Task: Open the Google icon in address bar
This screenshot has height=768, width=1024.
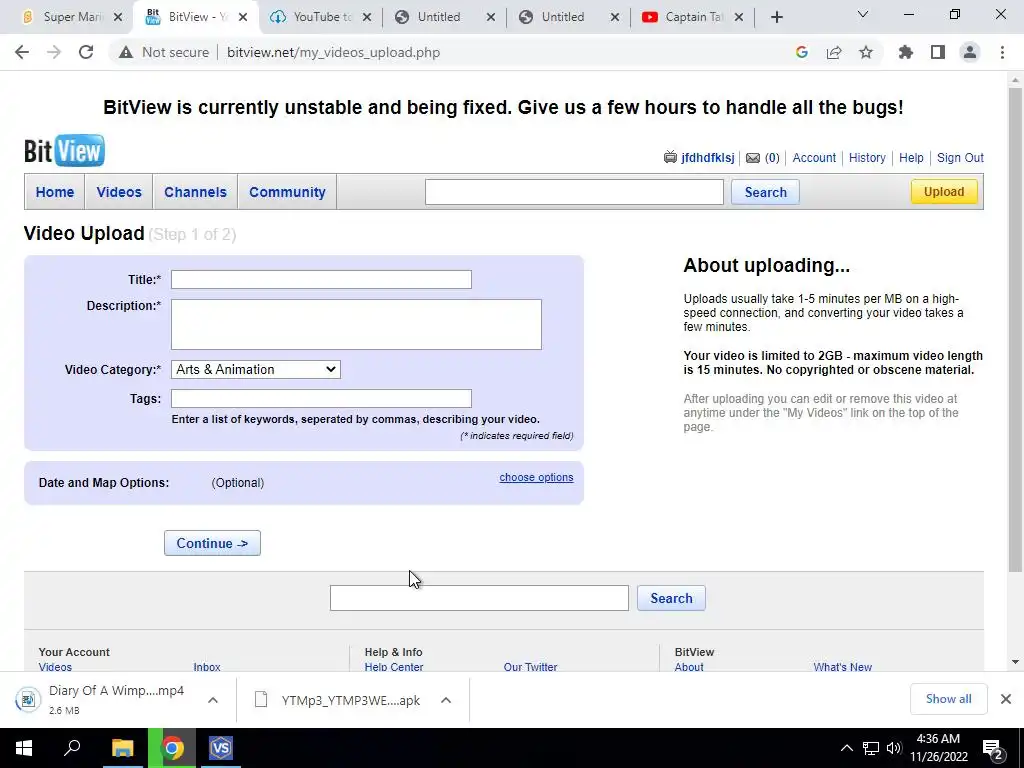Action: point(802,52)
